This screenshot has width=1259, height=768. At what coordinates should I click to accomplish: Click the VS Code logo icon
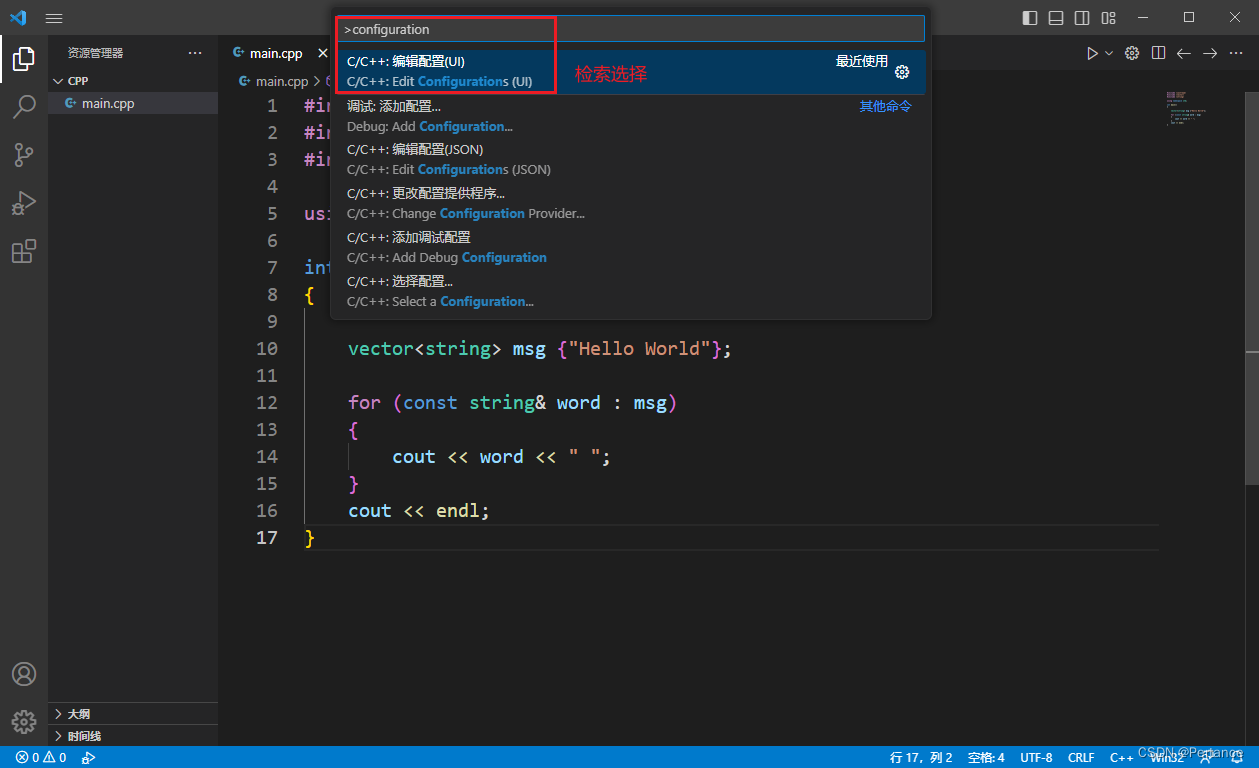[18, 18]
